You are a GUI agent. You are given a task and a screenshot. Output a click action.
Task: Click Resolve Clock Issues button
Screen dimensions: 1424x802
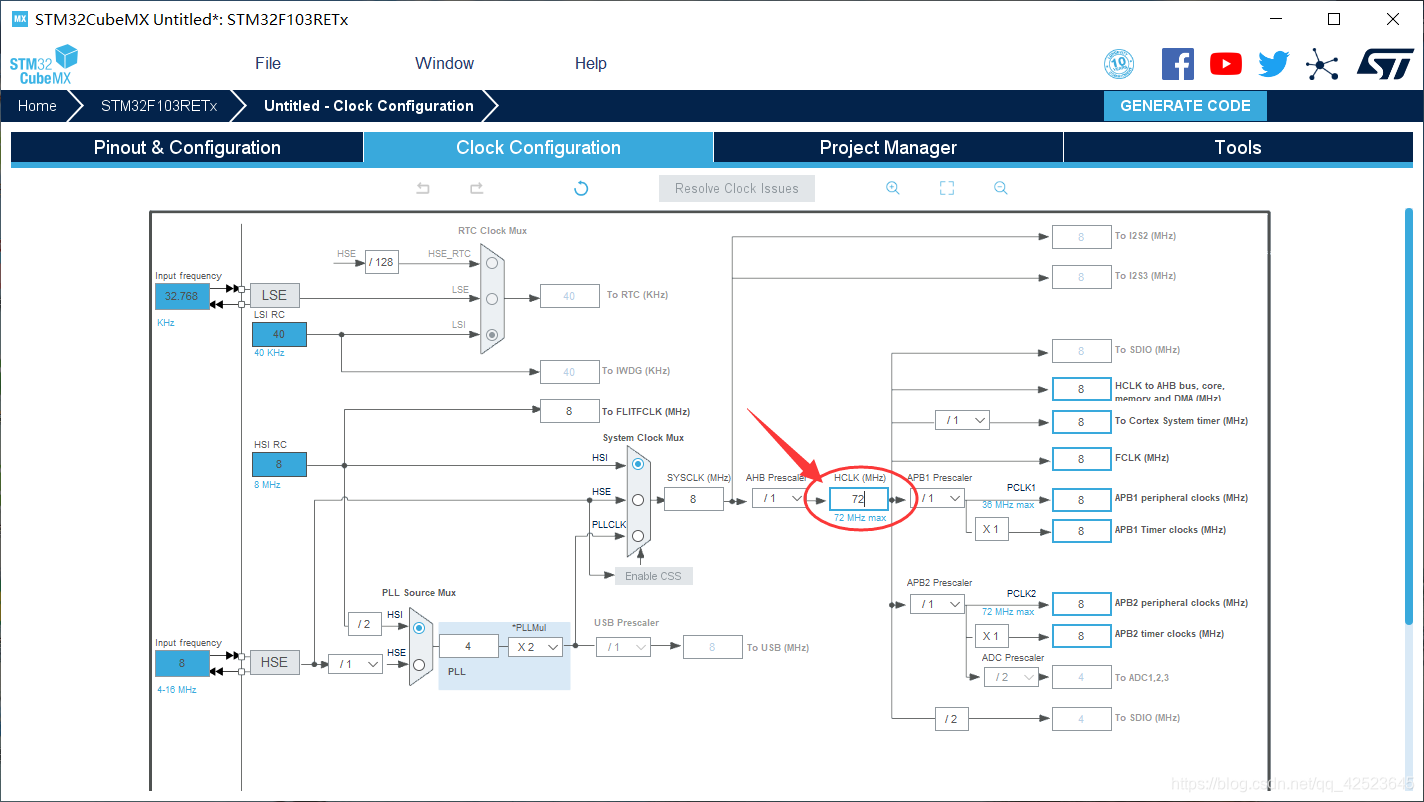(x=737, y=188)
